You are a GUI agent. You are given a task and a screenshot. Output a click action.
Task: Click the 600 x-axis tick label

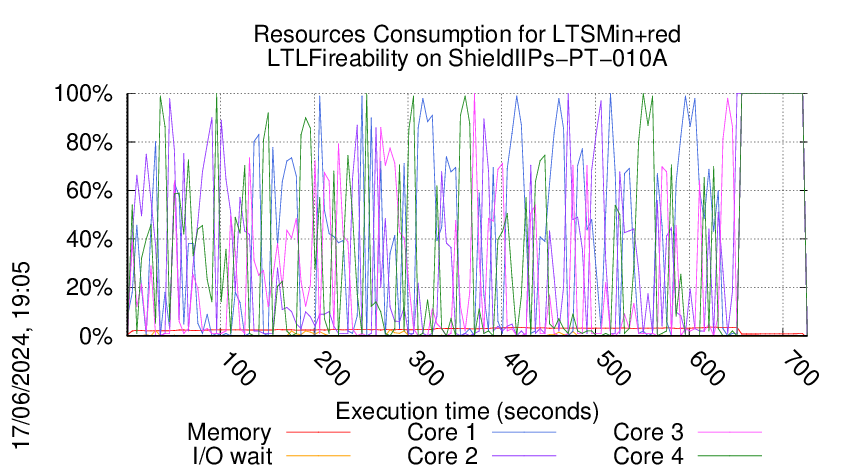click(707, 369)
